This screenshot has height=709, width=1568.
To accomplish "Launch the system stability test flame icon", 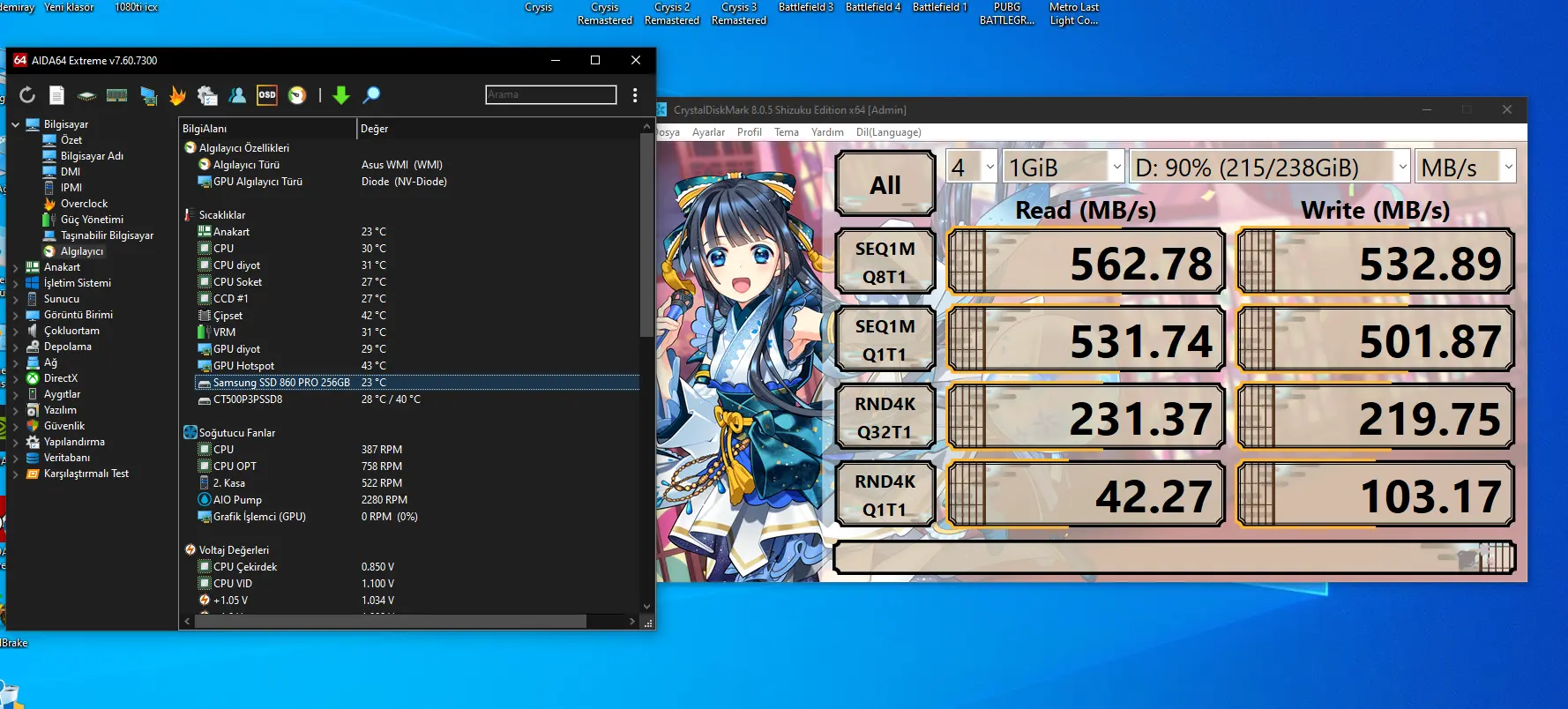I will [x=177, y=95].
